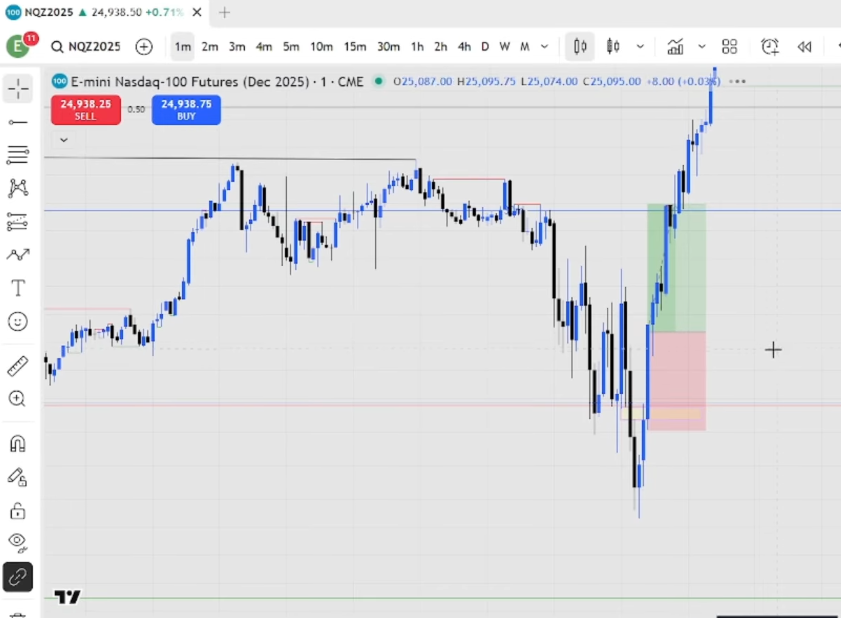Screen dimensions: 841x618
Task: Click the green market status dot
Action: click(x=379, y=82)
